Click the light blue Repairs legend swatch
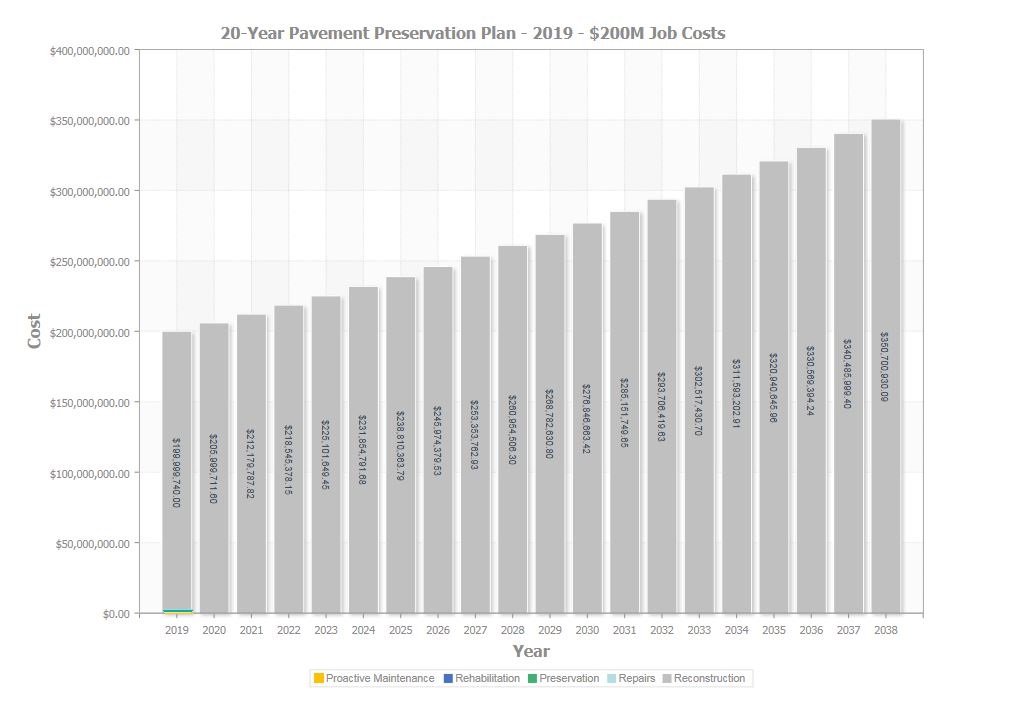1010x722 pixels. 612,678
